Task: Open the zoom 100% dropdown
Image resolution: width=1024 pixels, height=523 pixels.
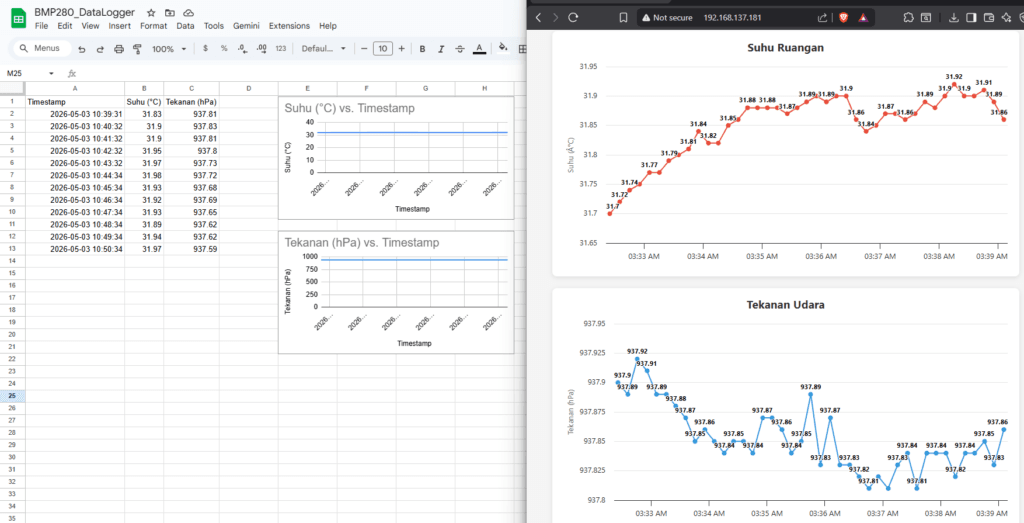Action: (x=169, y=48)
